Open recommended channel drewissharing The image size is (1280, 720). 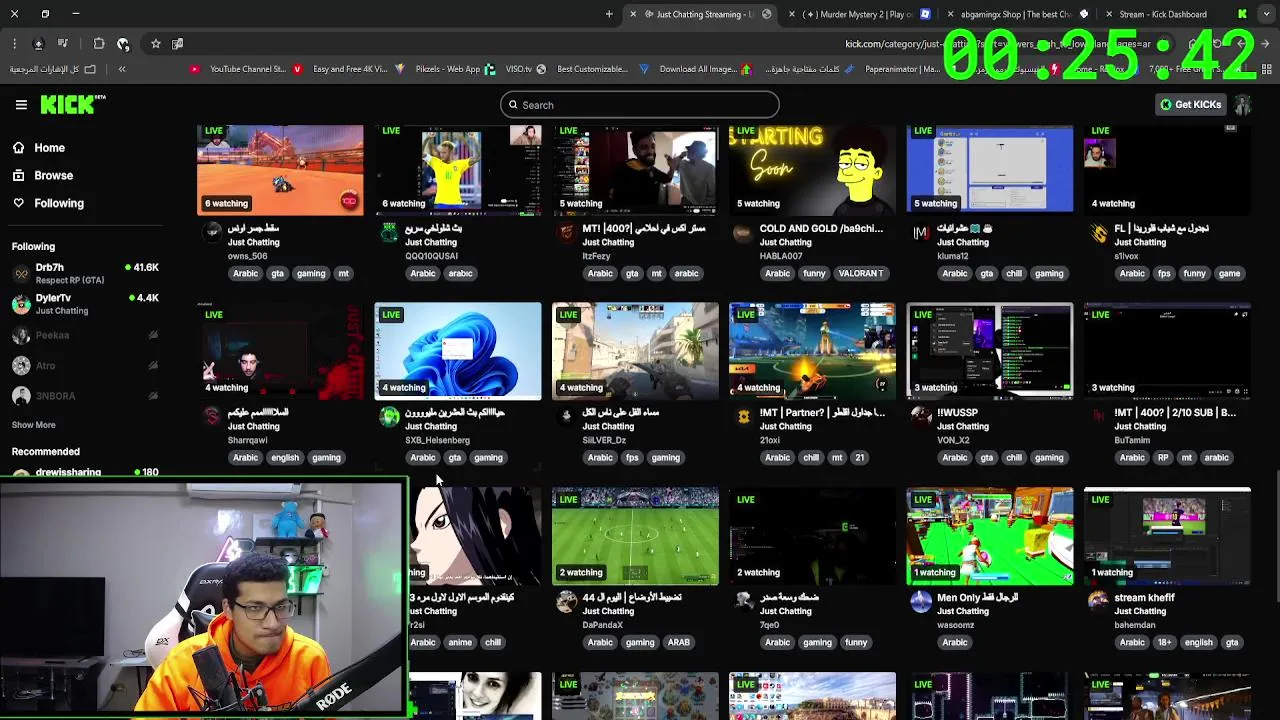(85, 472)
